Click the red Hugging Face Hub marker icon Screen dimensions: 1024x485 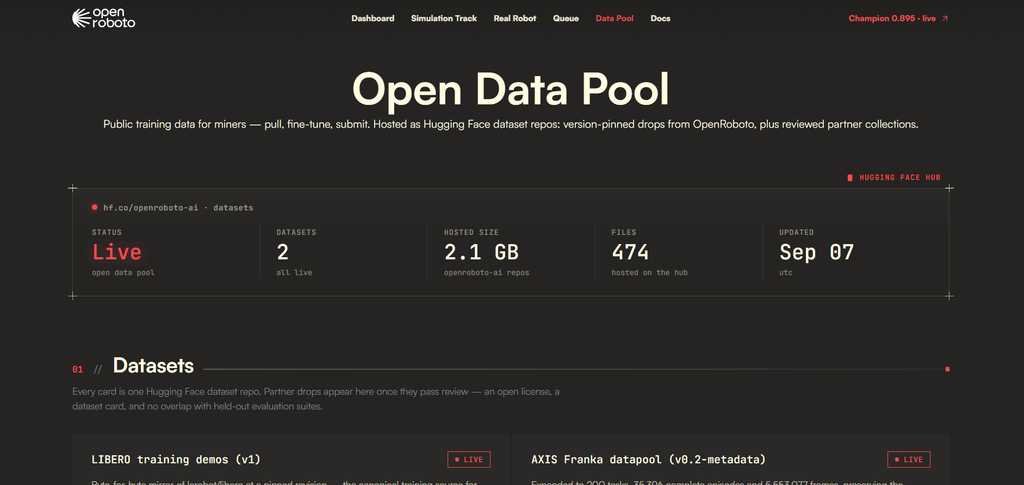[850, 178]
